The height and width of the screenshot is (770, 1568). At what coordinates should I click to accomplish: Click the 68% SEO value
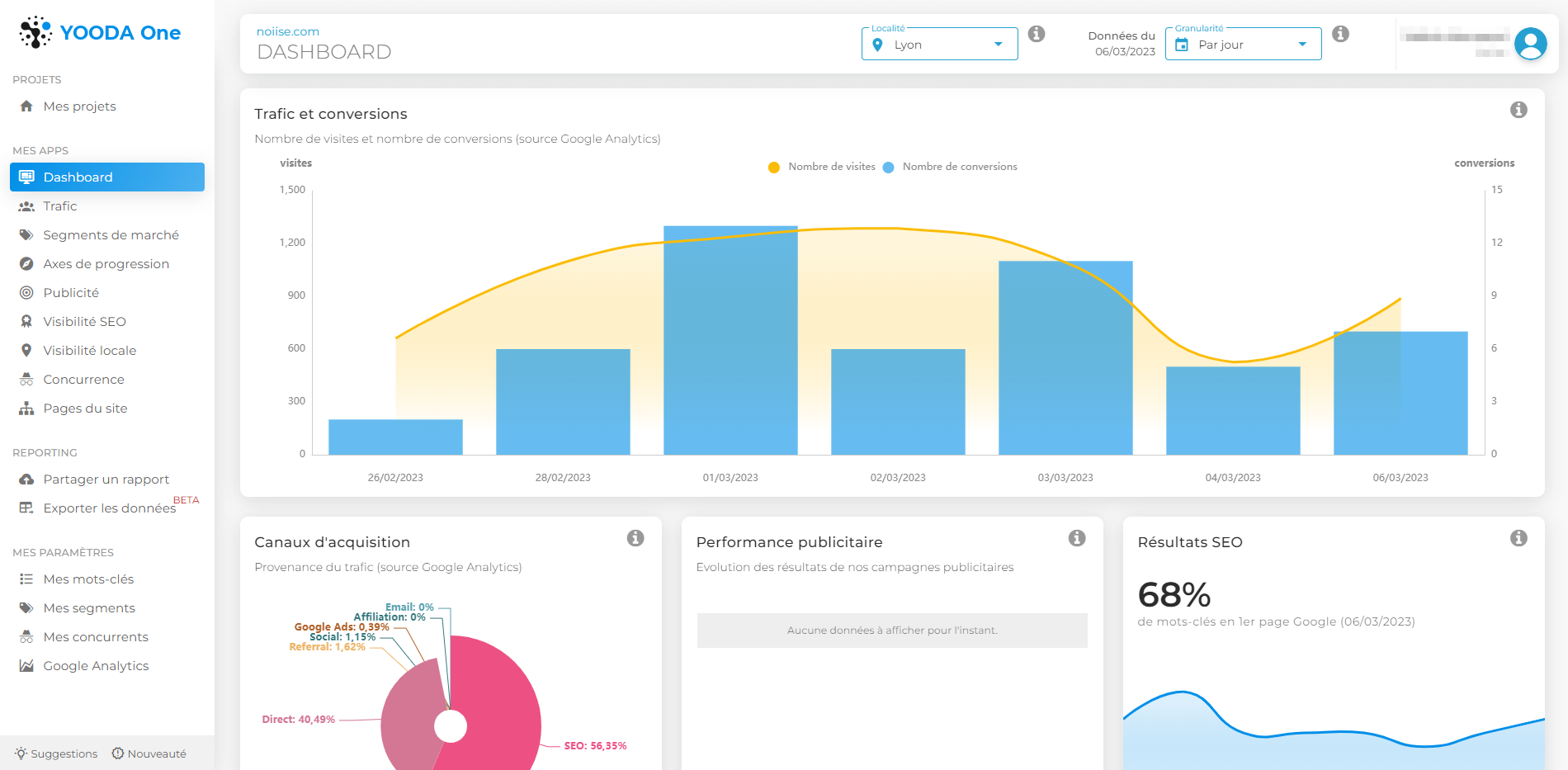tap(1174, 594)
